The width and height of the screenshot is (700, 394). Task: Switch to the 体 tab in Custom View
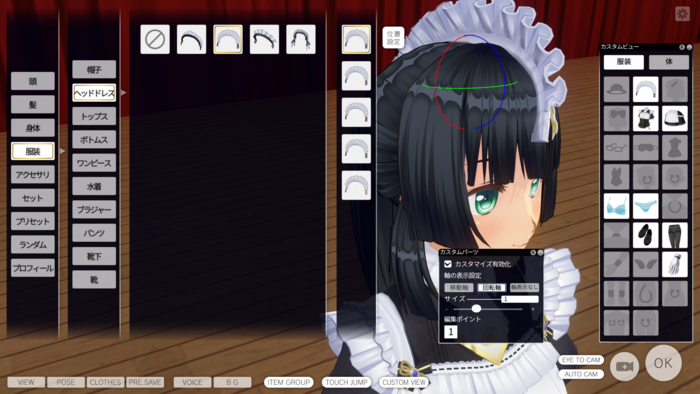pyautogui.click(x=669, y=62)
